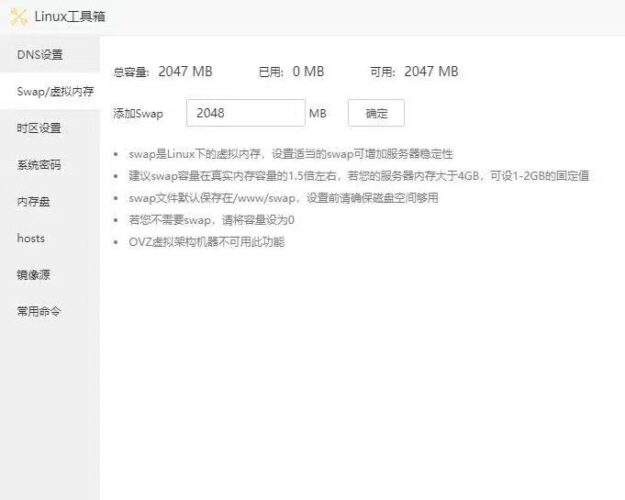625x500 pixels.
Task: Click the 已用 0 MB value
Action: coord(307,72)
